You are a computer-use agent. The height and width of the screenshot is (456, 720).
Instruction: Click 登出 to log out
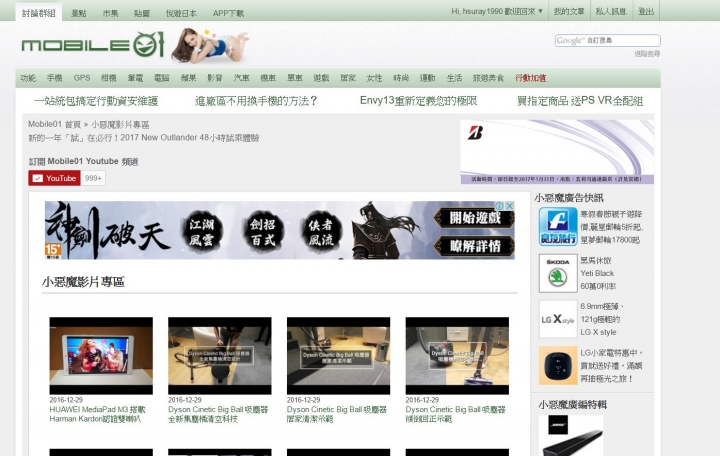click(x=646, y=11)
